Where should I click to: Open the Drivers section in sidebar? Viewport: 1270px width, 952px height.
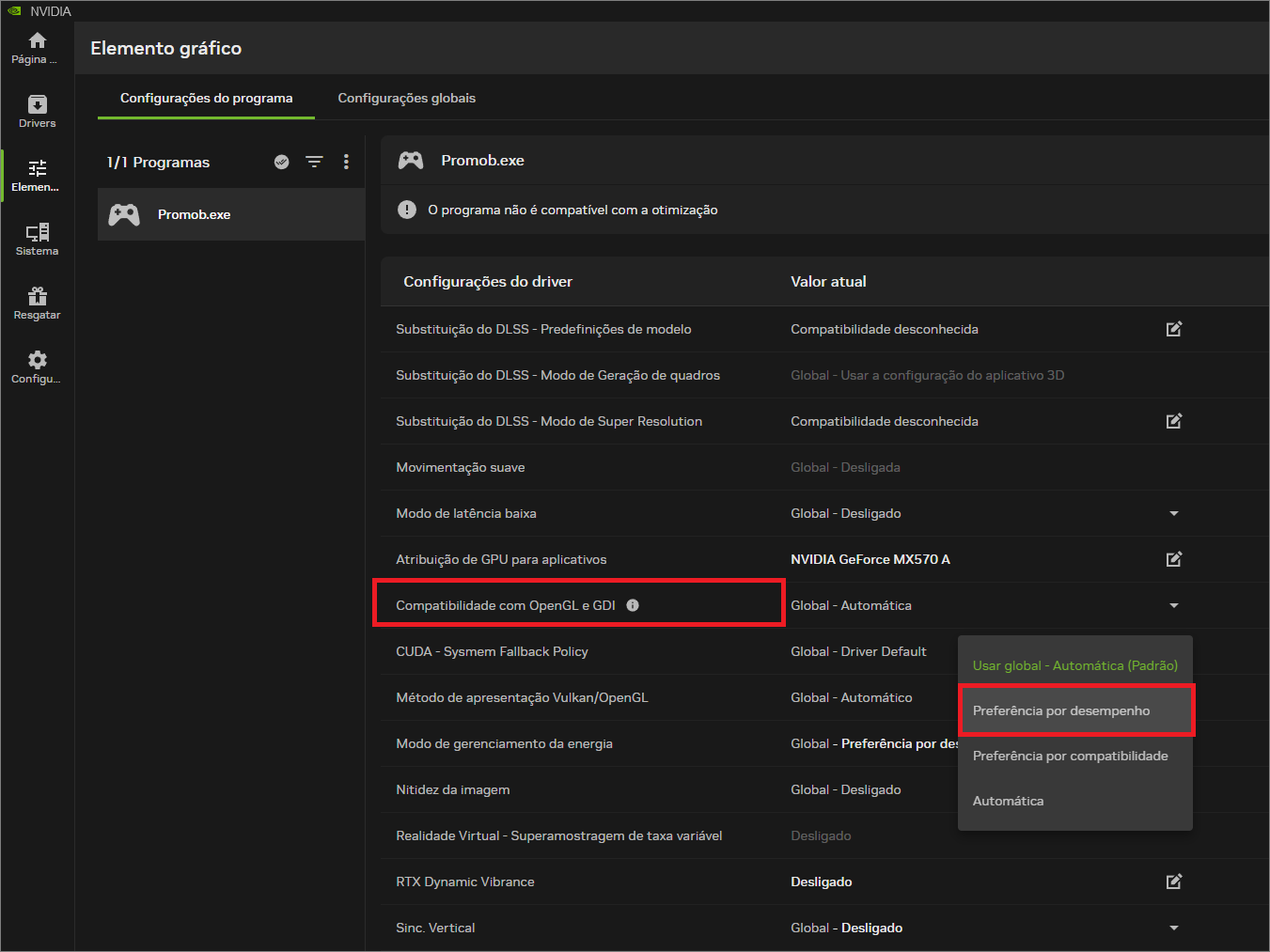pyautogui.click(x=37, y=112)
